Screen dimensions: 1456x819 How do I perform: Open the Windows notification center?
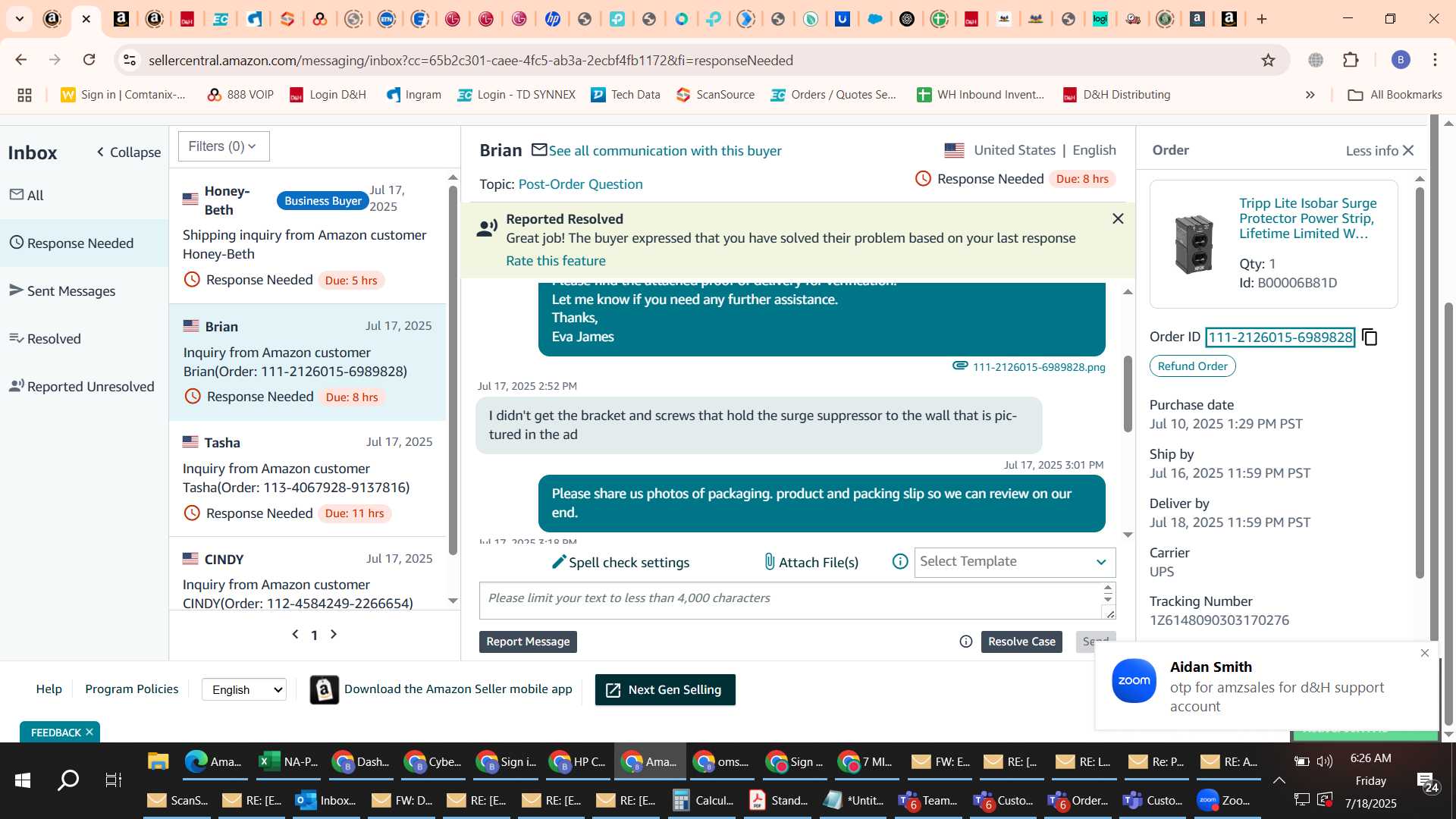1428,783
